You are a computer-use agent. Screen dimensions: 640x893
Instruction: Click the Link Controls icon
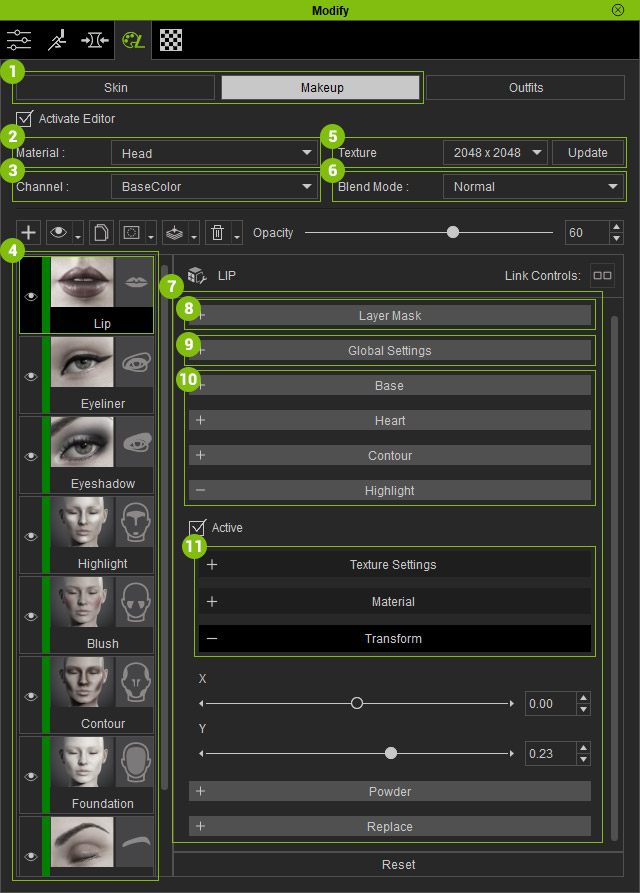point(602,275)
